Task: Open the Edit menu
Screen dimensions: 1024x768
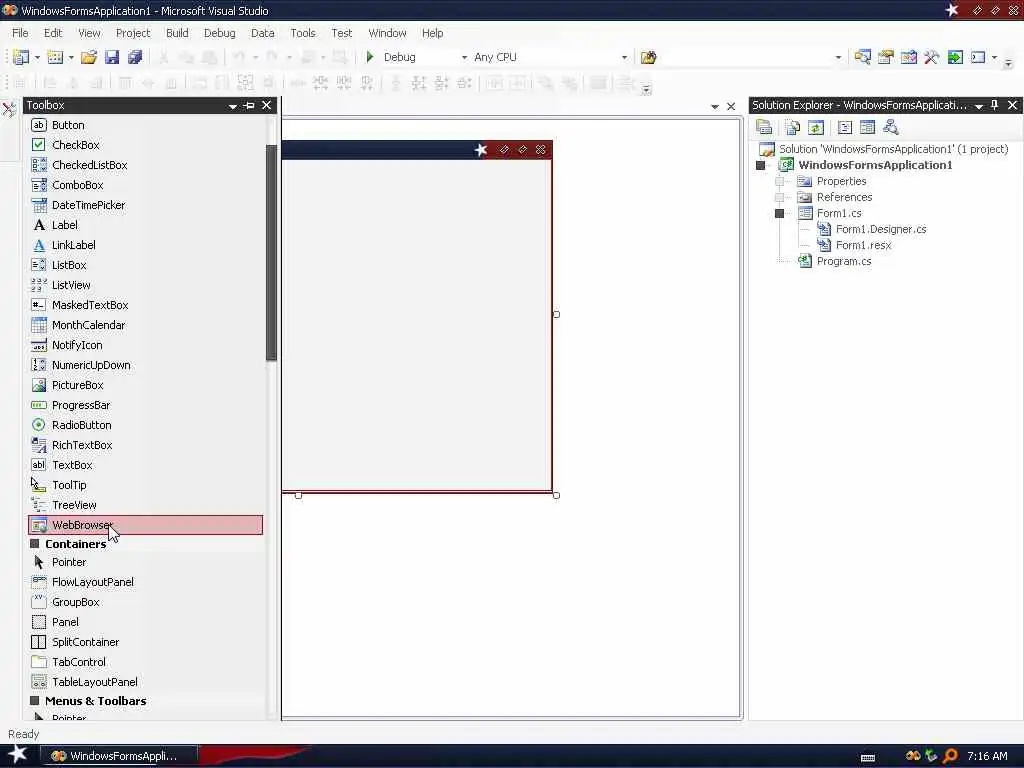Action: point(53,33)
